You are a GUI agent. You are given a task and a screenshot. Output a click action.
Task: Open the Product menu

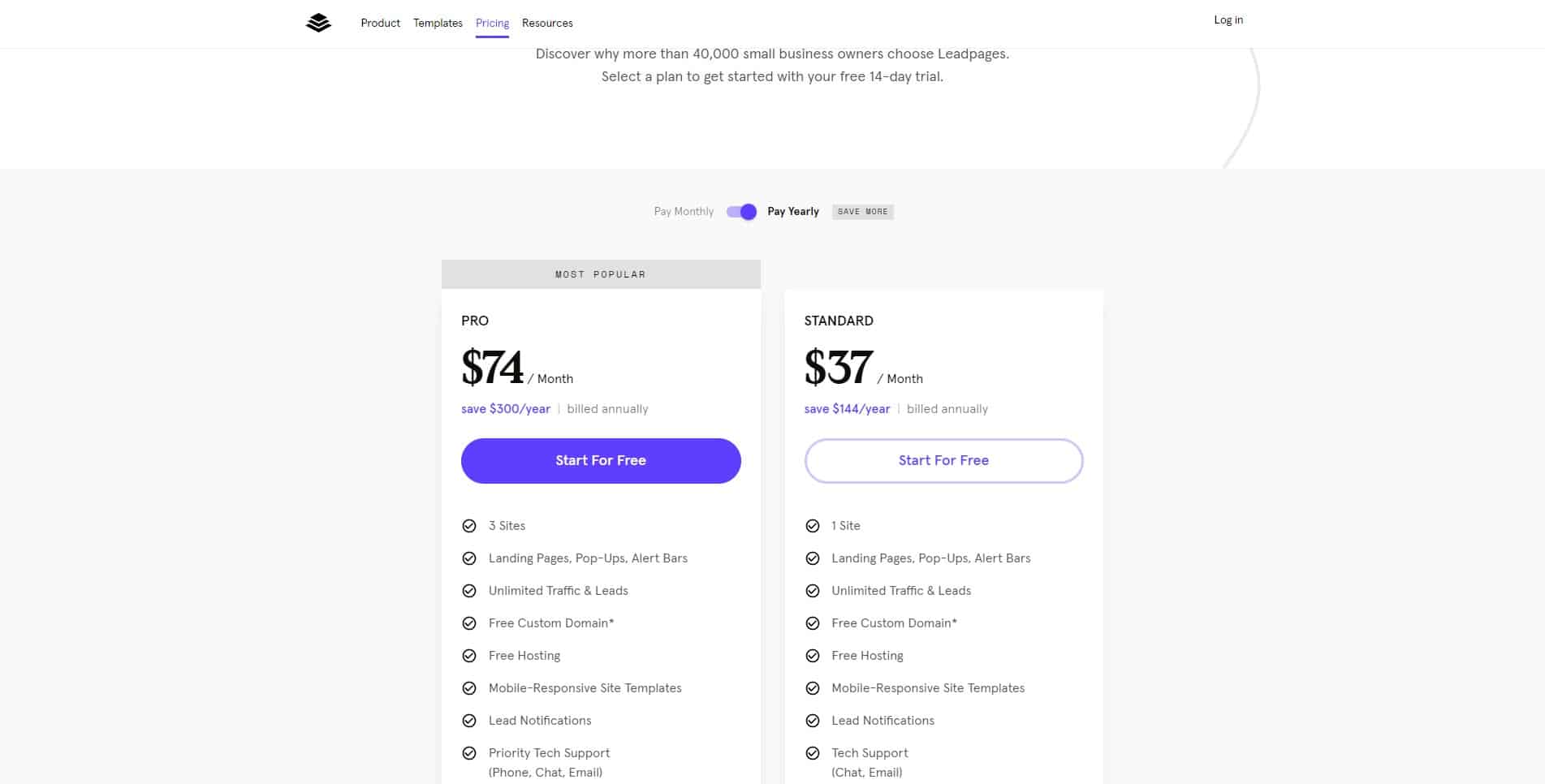tap(381, 23)
